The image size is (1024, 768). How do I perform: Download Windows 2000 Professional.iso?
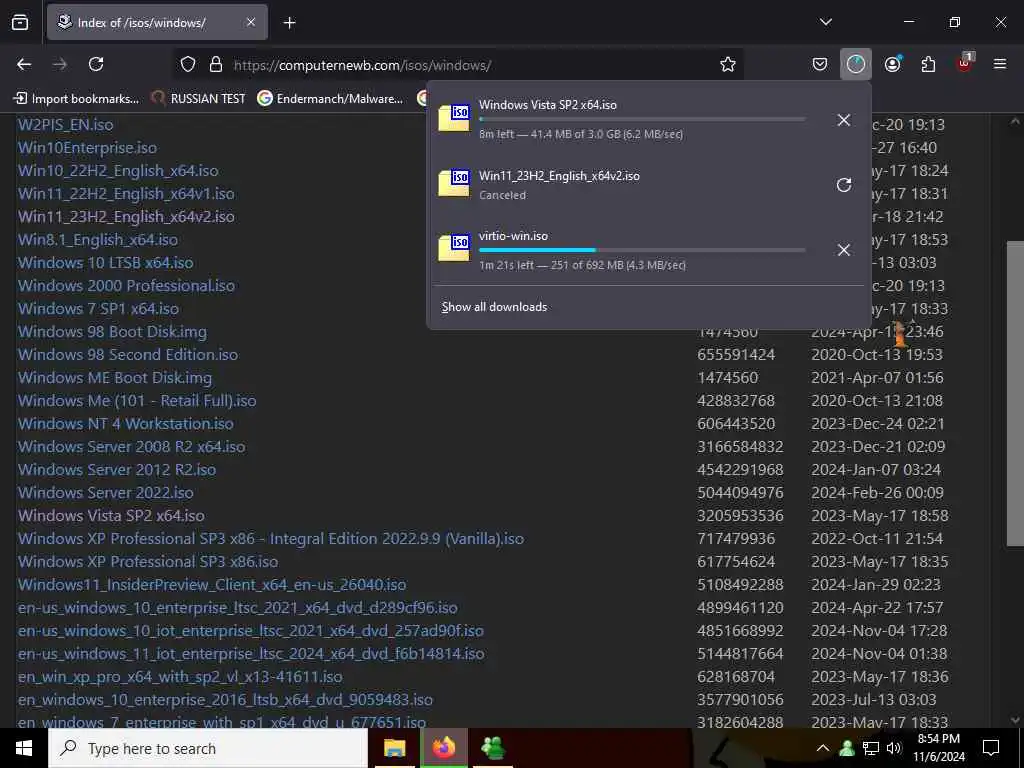[x=126, y=285]
